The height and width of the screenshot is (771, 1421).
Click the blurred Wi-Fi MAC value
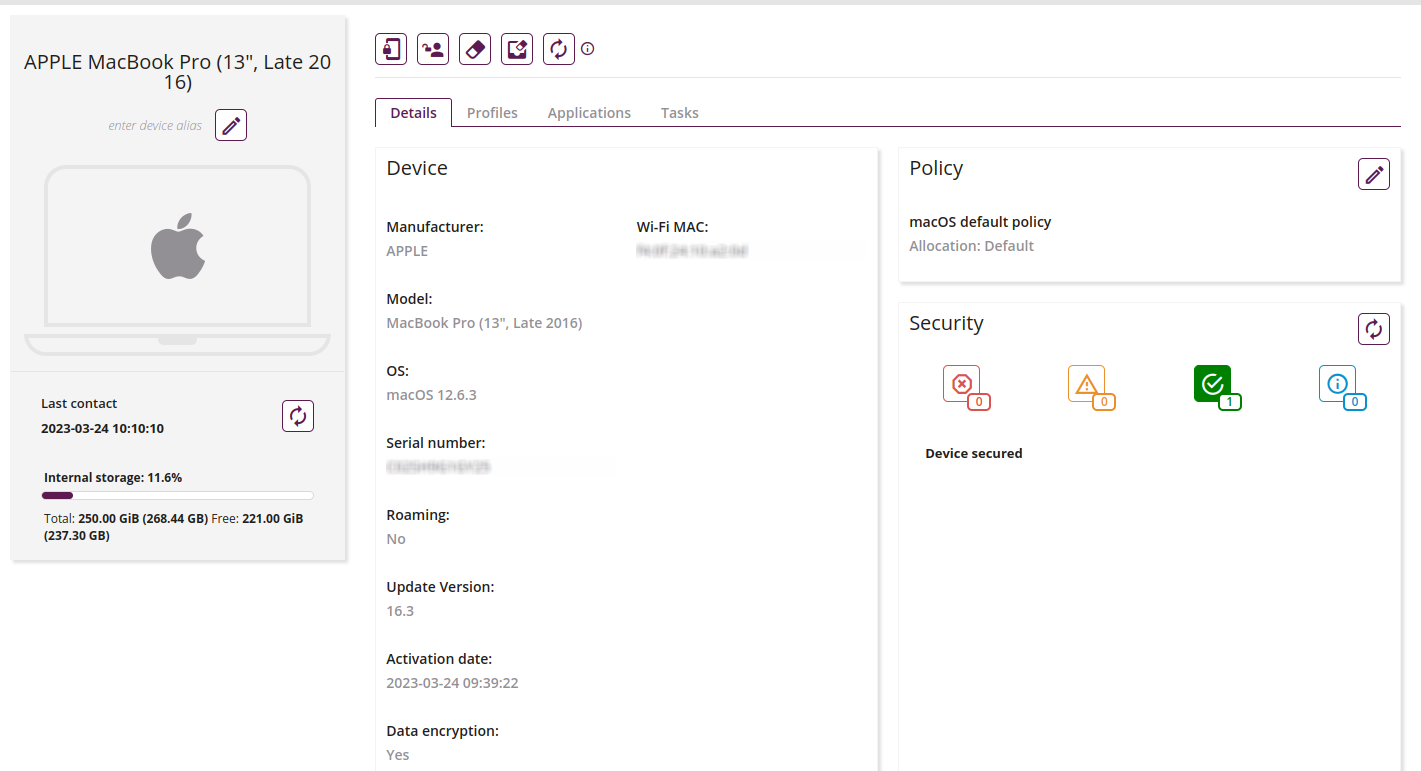pyautogui.click(x=692, y=251)
